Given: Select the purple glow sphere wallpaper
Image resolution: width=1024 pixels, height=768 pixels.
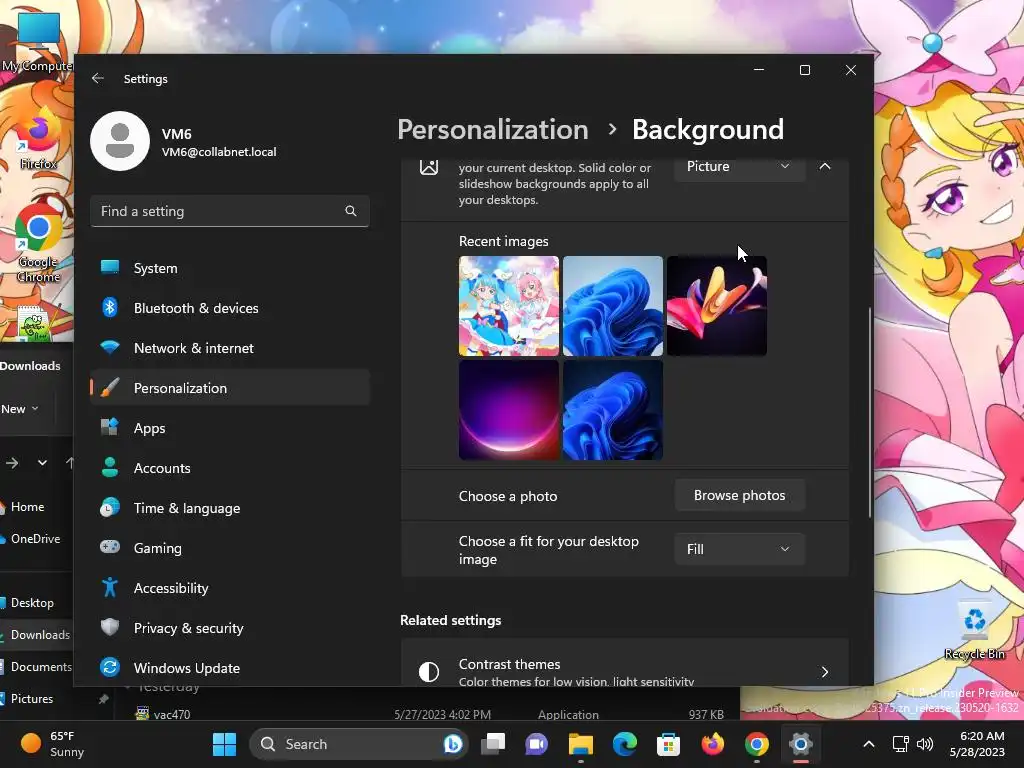Looking at the screenshot, I should [x=509, y=410].
